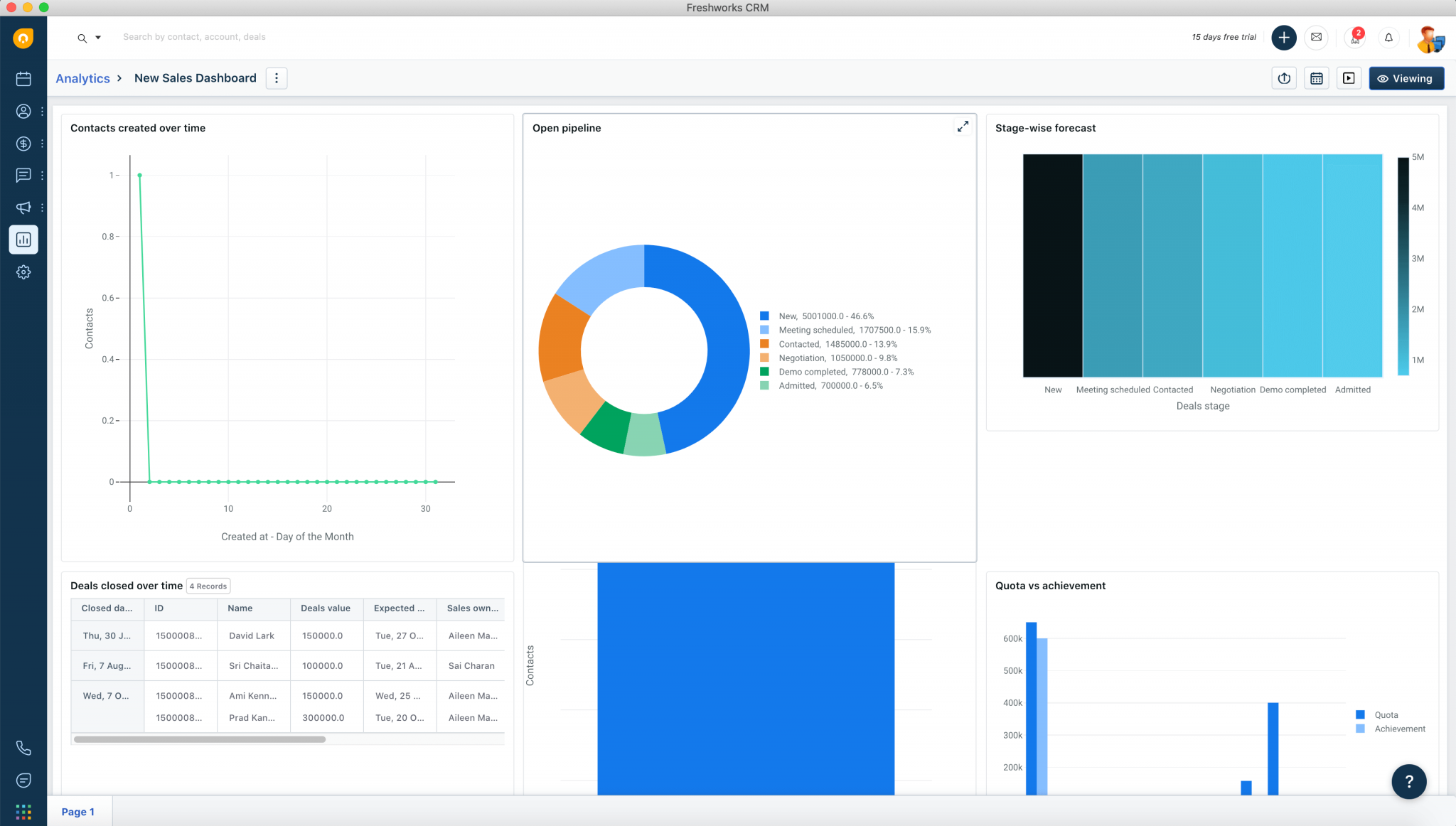This screenshot has width=1456, height=826.
Task: Open Settings via the gear icon
Action: (x=23, y=272)
